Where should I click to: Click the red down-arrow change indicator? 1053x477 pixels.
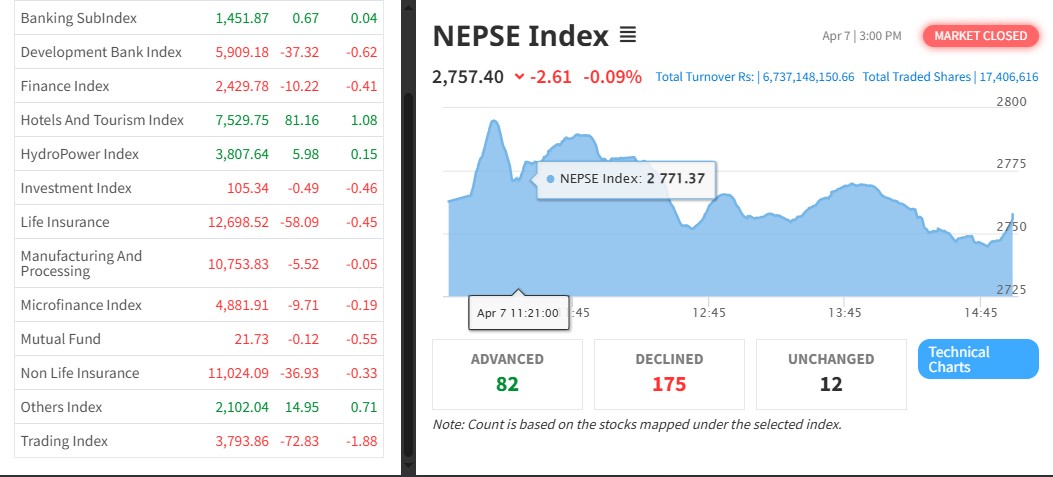(518, 77)
